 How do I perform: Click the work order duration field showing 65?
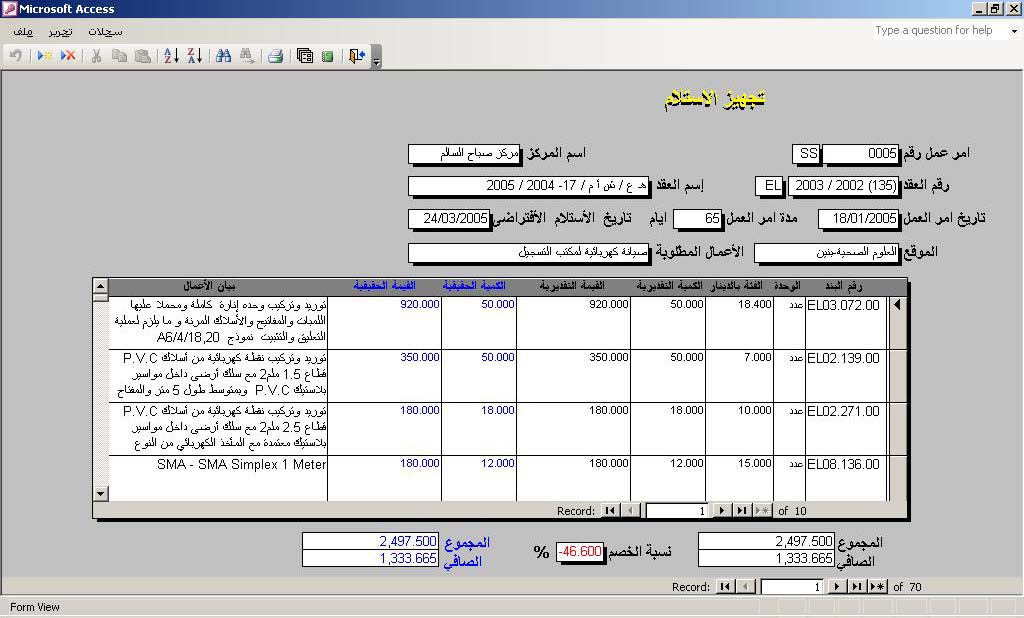tap(698, 219)
